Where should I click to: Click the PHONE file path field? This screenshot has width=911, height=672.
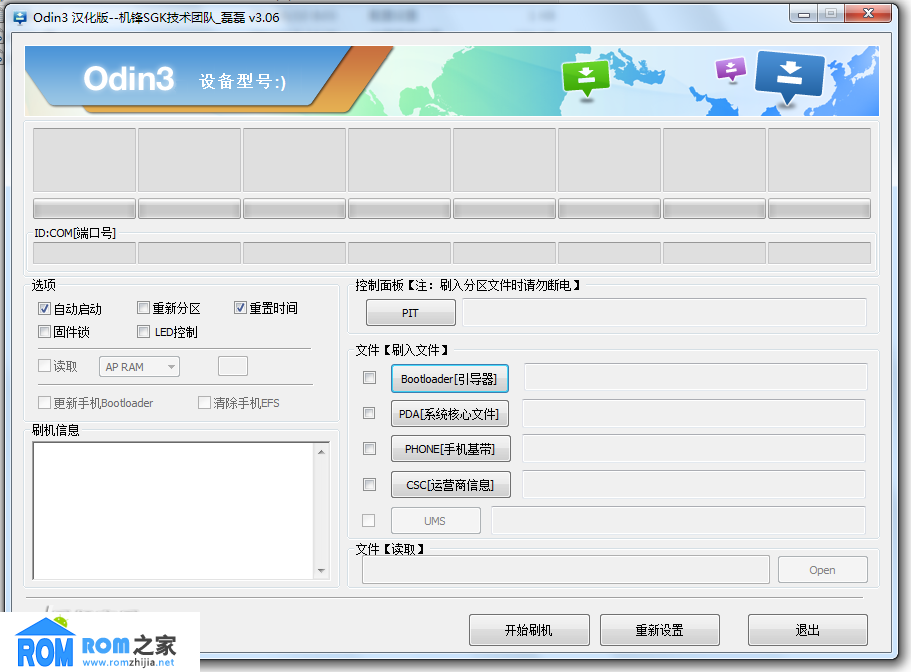coord(694,448)
